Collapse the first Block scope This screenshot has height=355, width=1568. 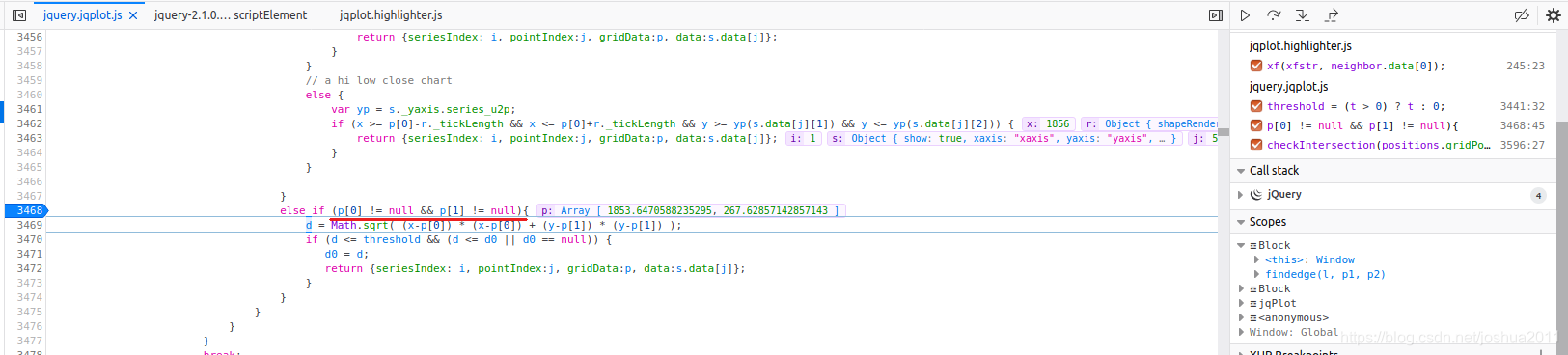(x=1241, y=246)
